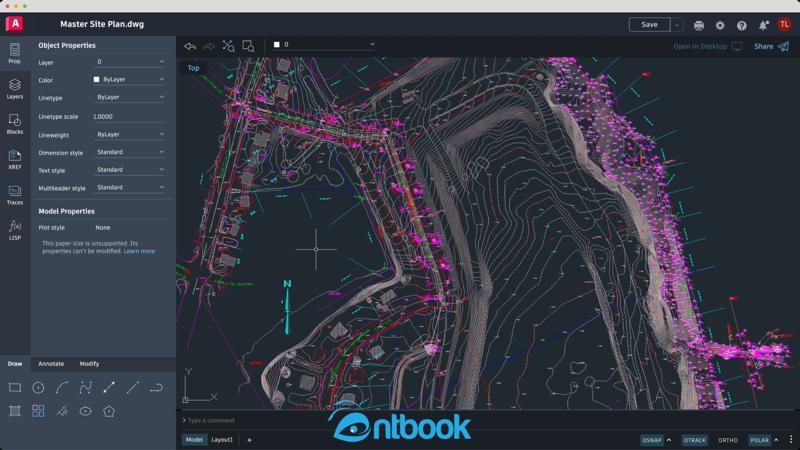
Task: Click the Redo arrow in toolbar
Action: (209, 46)
